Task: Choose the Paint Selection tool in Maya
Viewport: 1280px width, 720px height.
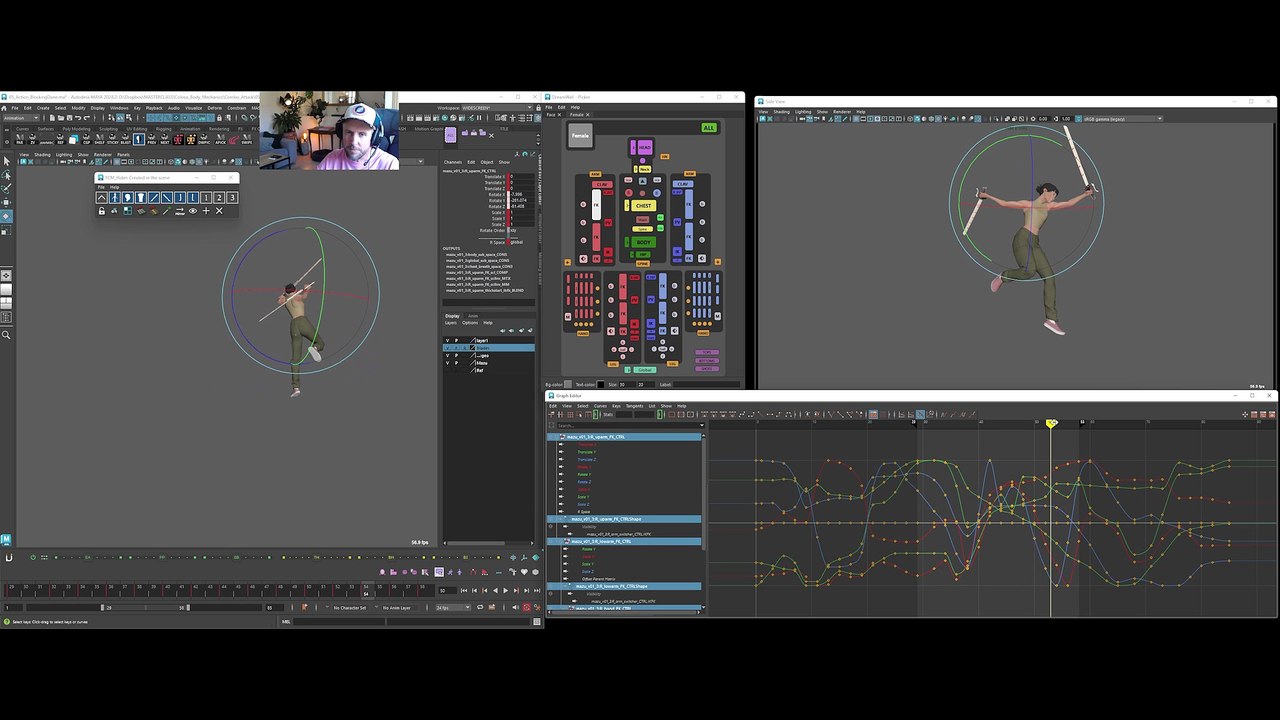Action: pyautogui.click(x=6, y=188)
